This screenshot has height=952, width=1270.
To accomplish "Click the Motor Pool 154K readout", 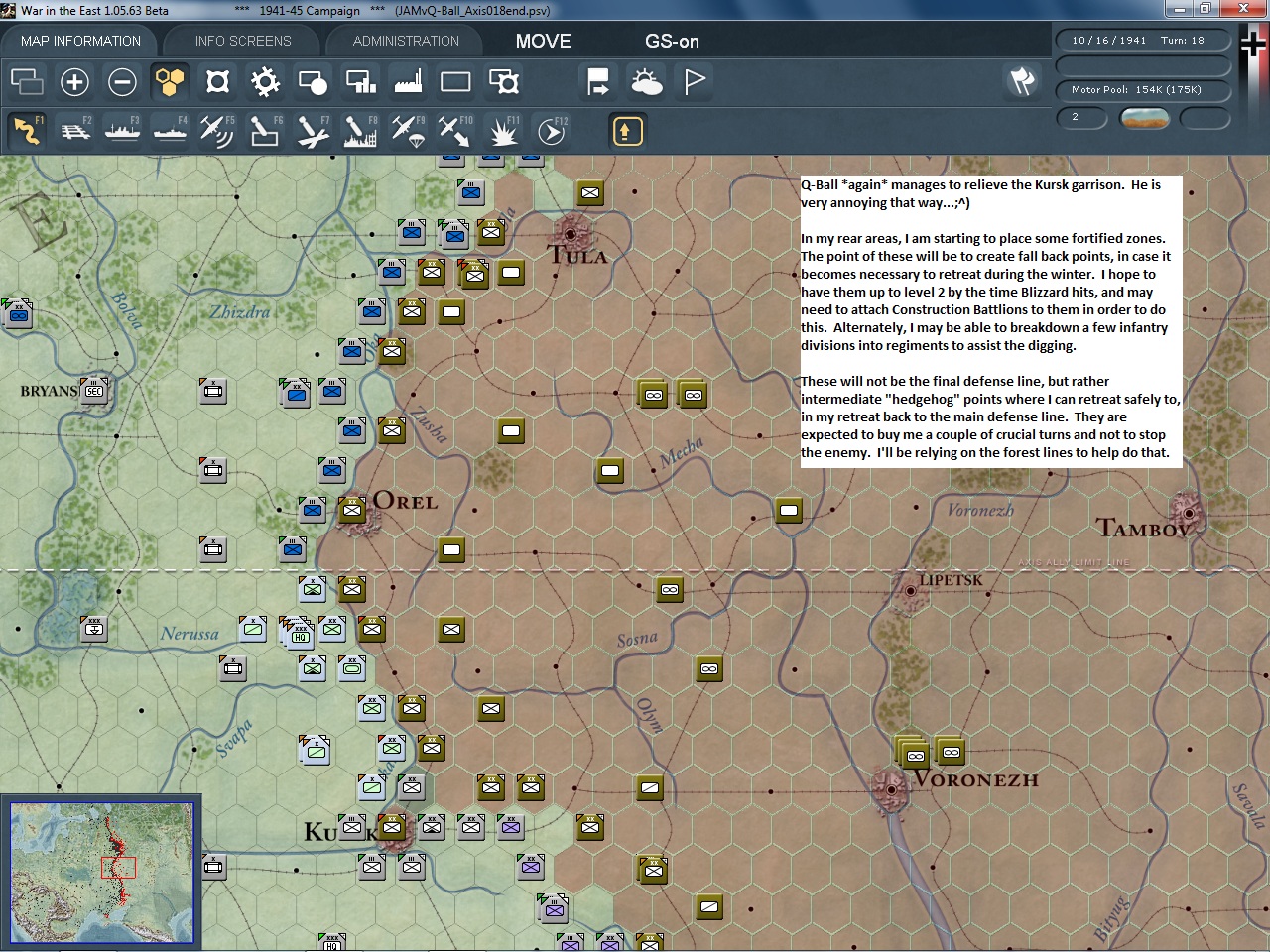I will [1143, 90].
